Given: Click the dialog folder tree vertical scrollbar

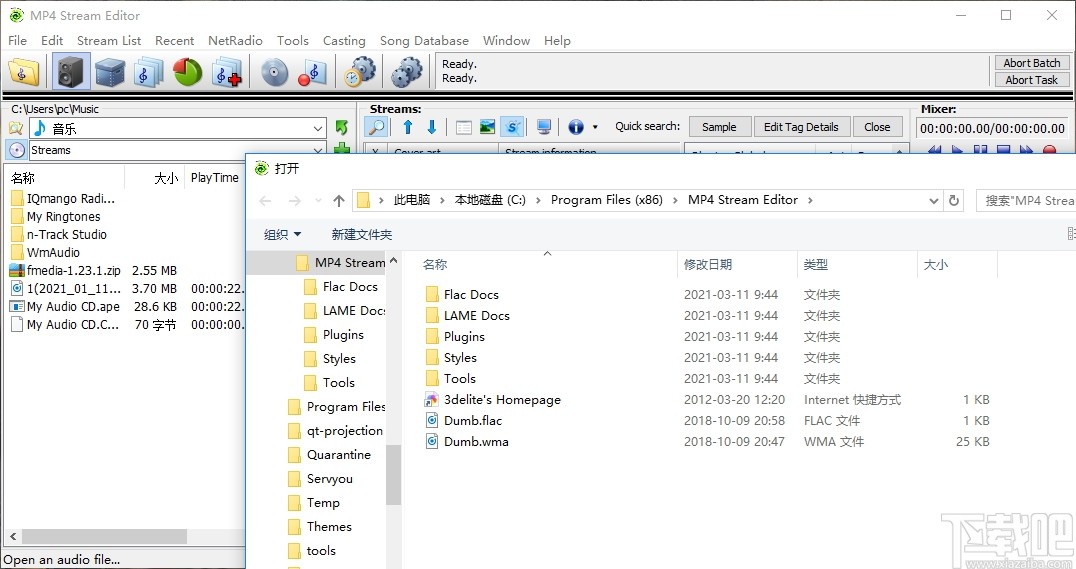Looking at the screenshot, I should click(393, 475).
